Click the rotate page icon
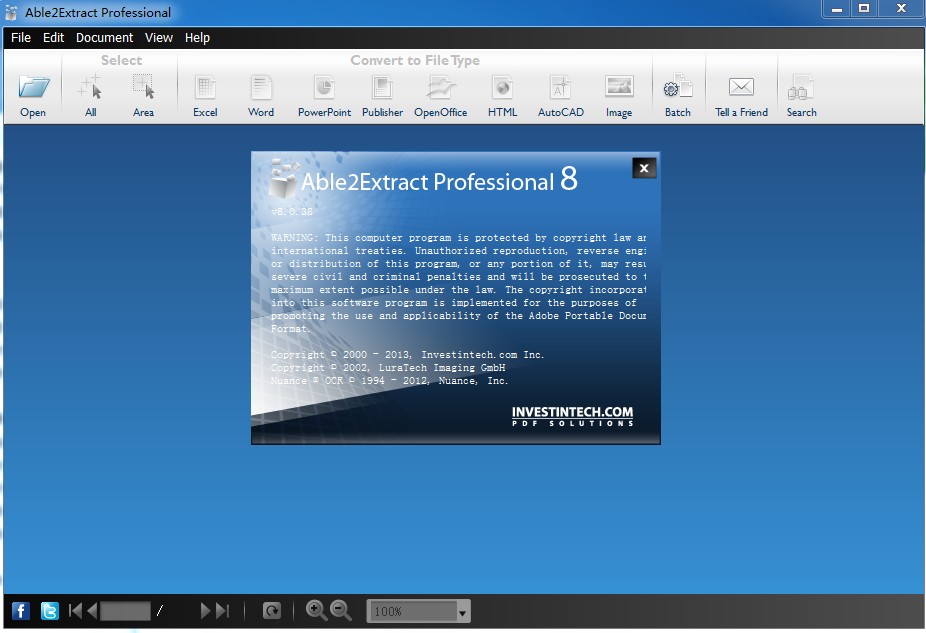This screenshot has width=926, height=633. 272,611
